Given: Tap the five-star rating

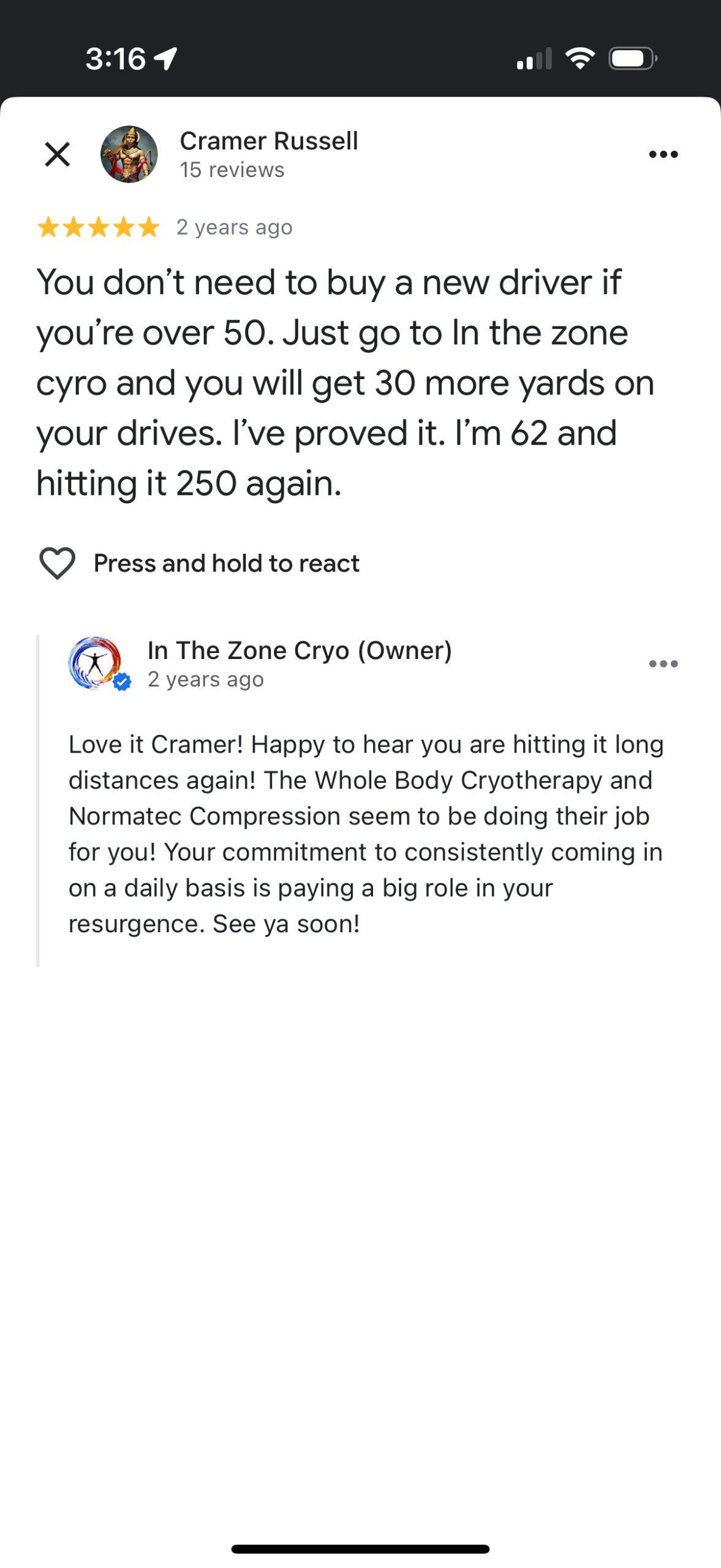Looking at the screenshot, I should point(98,228).
